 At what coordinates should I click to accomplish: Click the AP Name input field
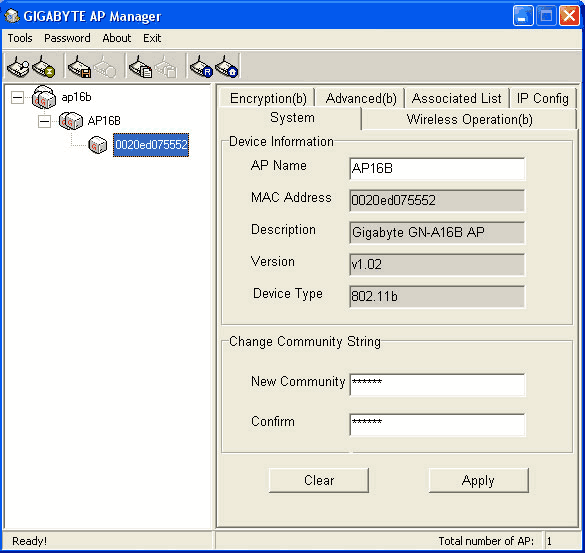click(x=437, y=169)
